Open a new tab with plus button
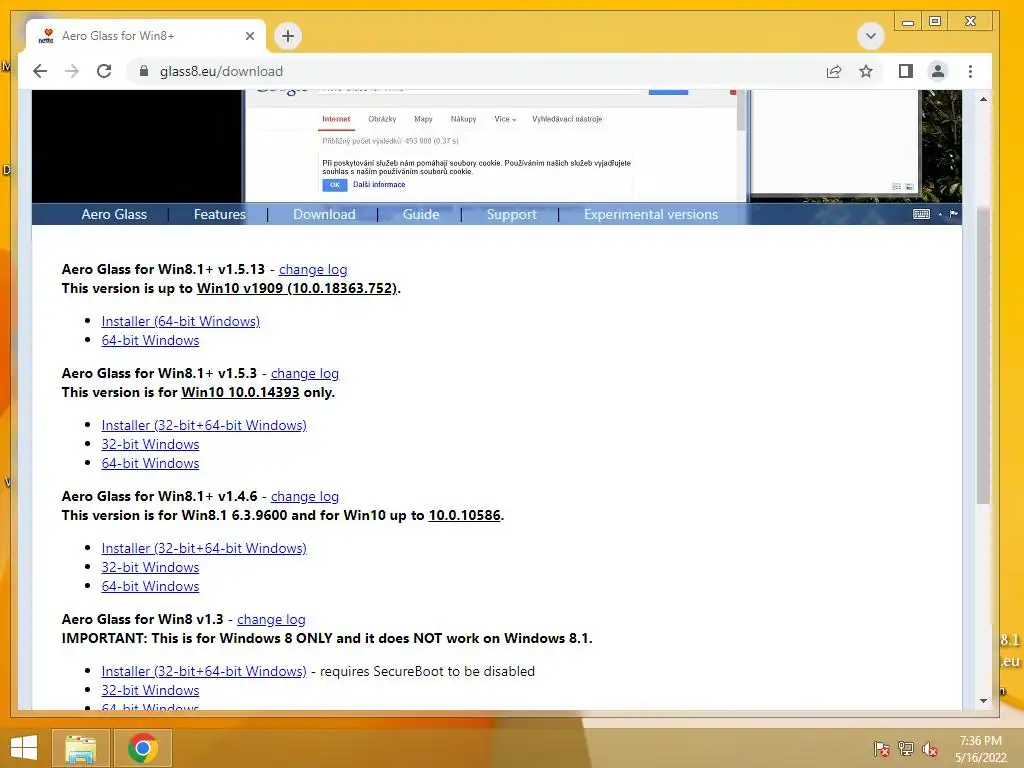Screen dimensions: 1024x768 click(x=288, y=36)
